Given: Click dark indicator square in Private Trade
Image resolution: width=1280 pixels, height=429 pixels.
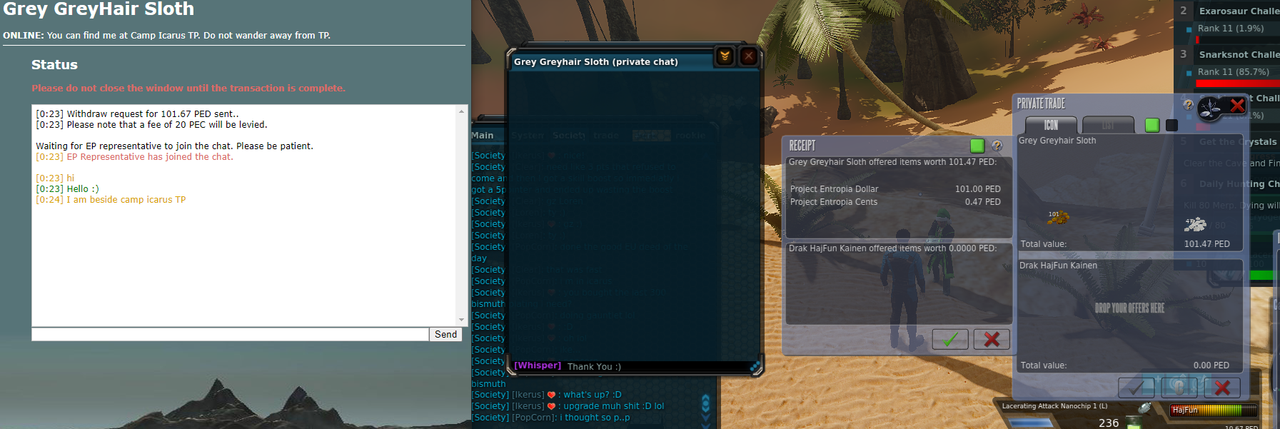Looking at the screenshot, I should [1172, 125].
